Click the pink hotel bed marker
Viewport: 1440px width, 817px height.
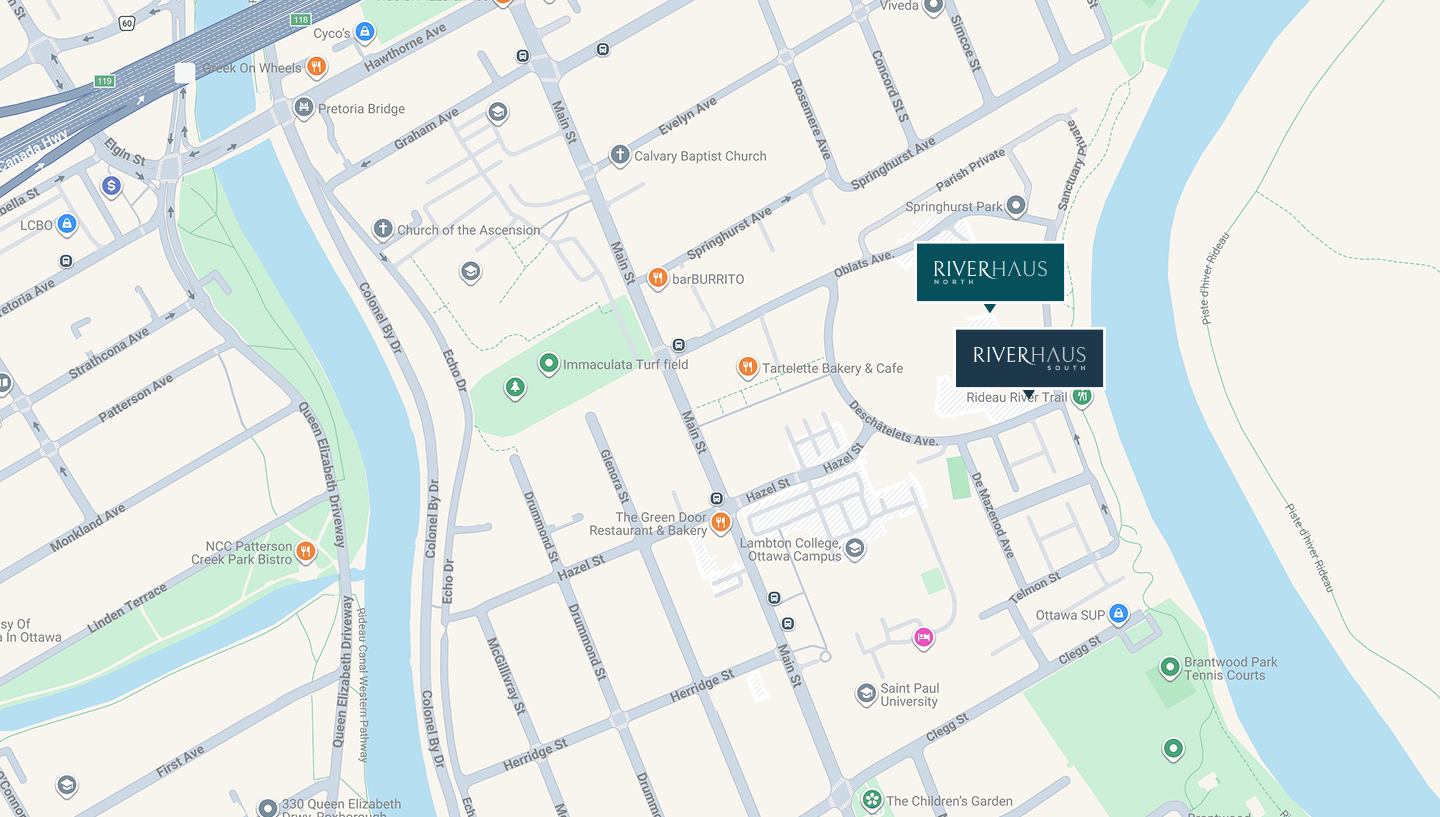pos(923,637)
